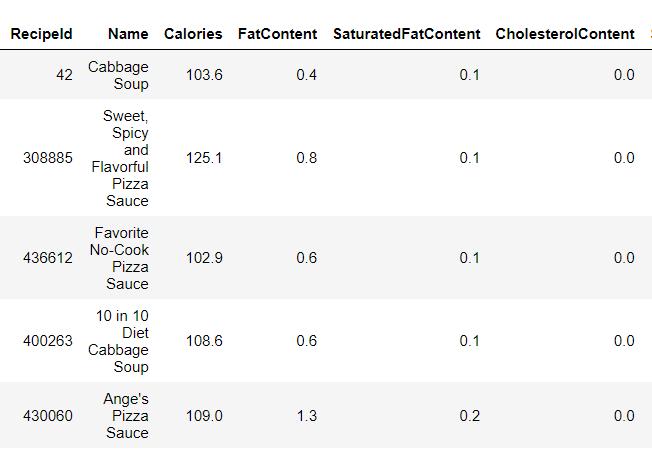
Task: Click the Calories value 109.0
Action: [x=204, y=416]
